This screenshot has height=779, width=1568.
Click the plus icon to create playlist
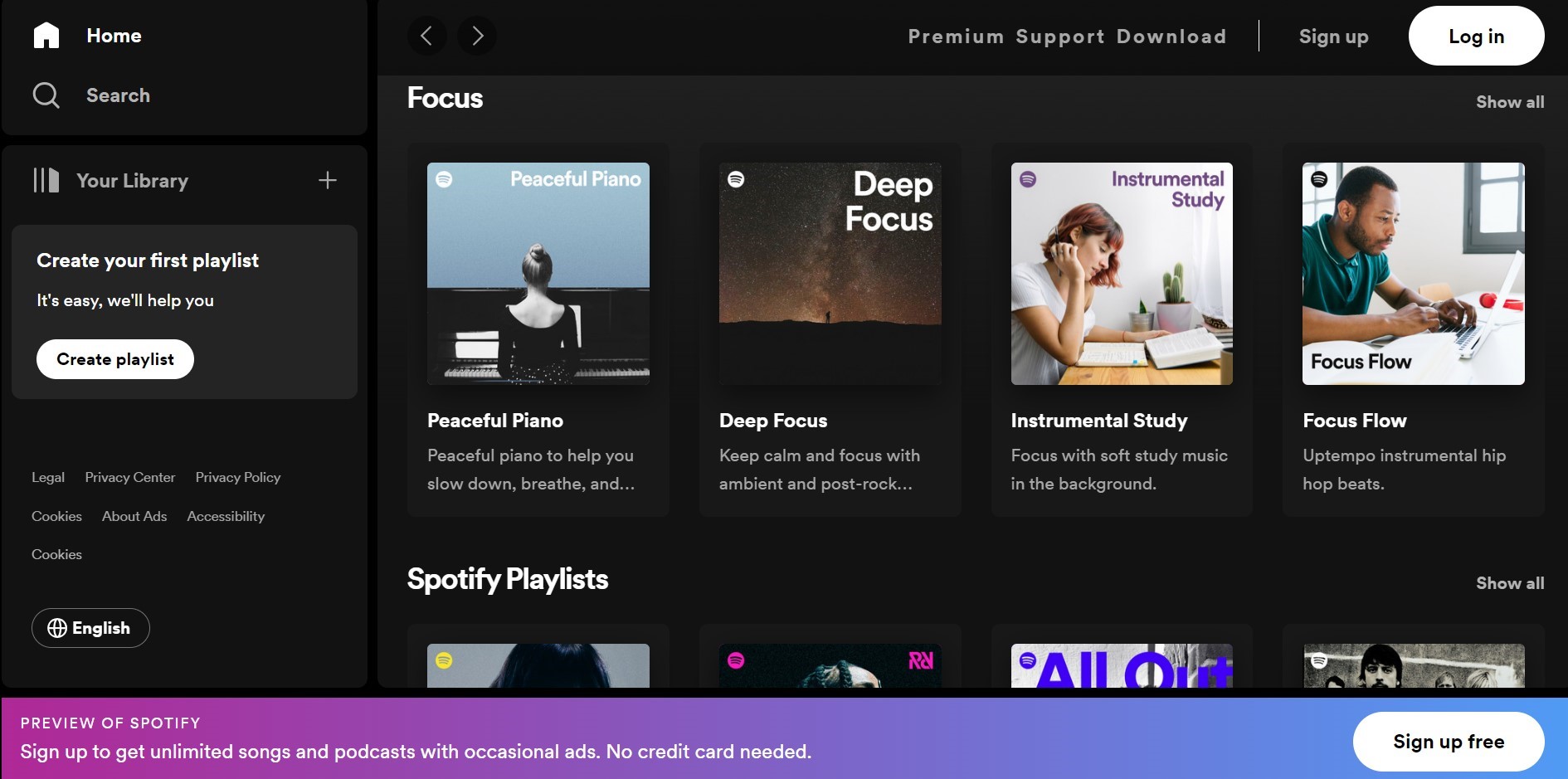coord(328,181)
